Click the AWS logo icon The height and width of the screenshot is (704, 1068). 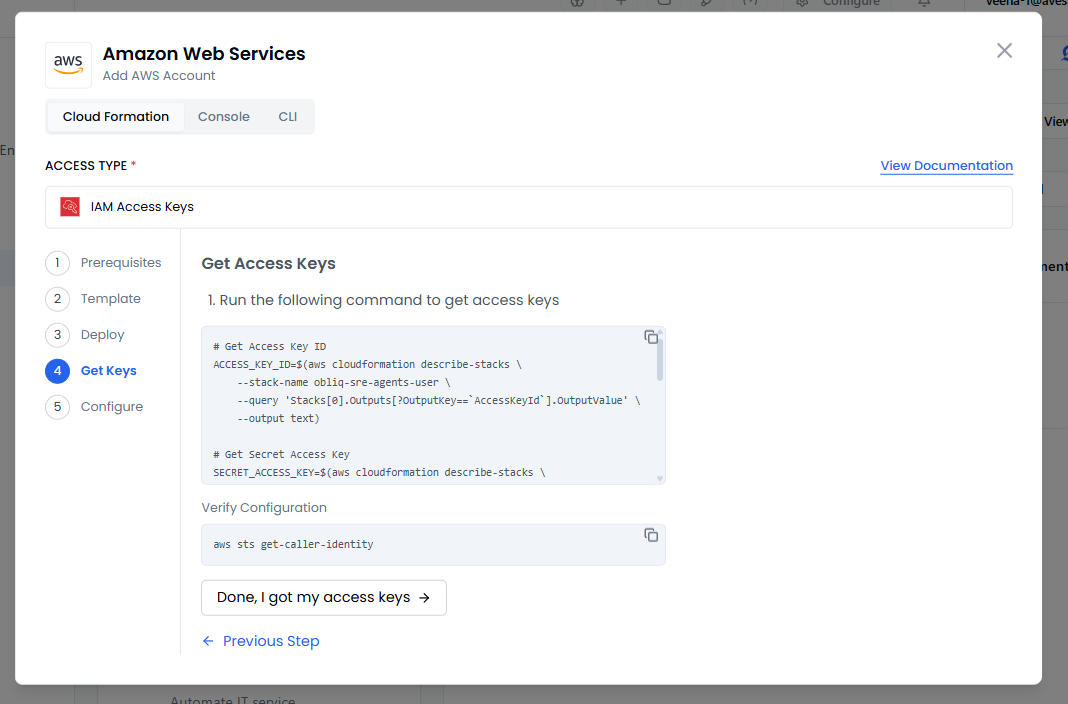pyautogui.click(x=68, y=65)
